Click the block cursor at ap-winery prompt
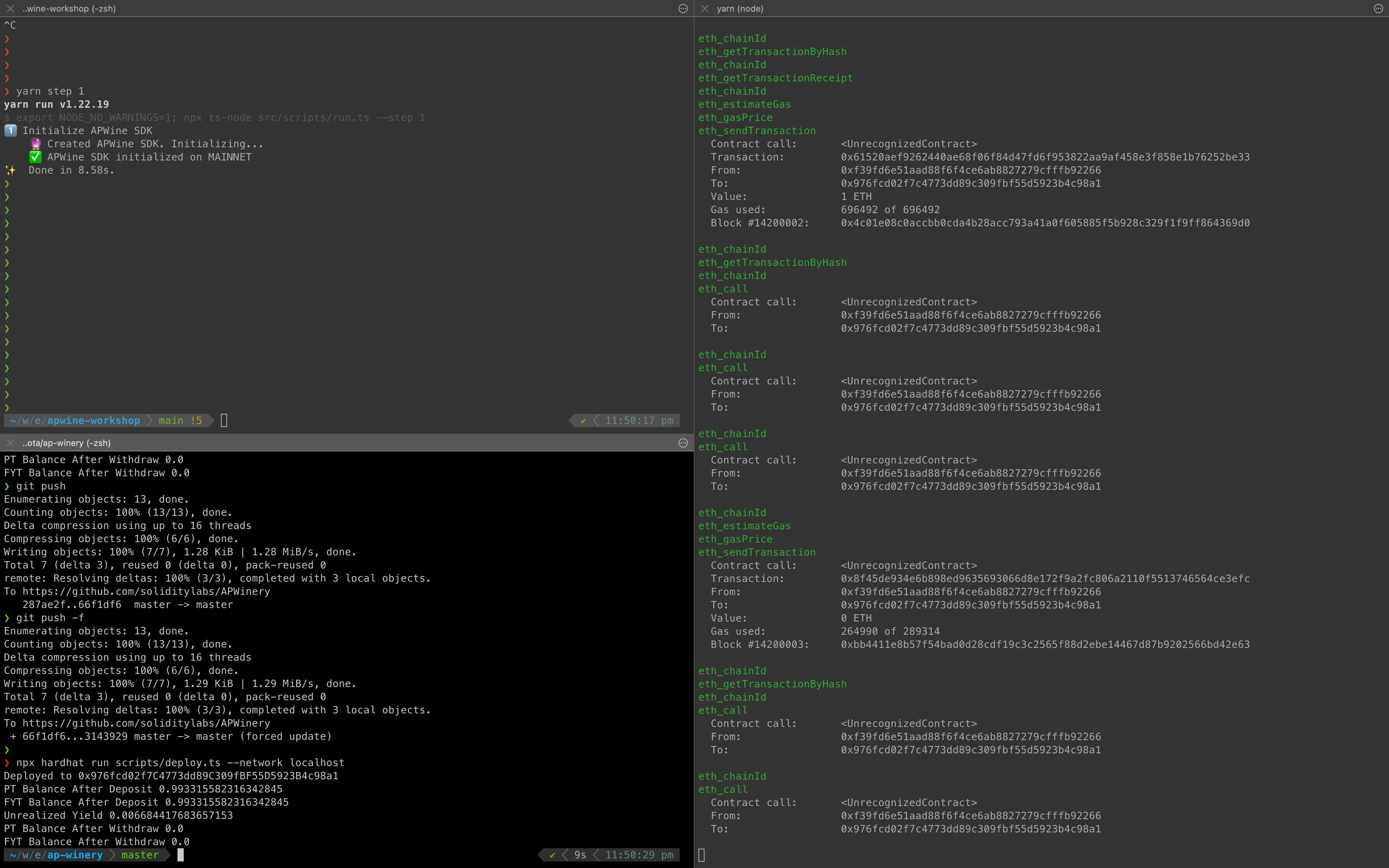1389x868 pixels. [x=180, y=855]
